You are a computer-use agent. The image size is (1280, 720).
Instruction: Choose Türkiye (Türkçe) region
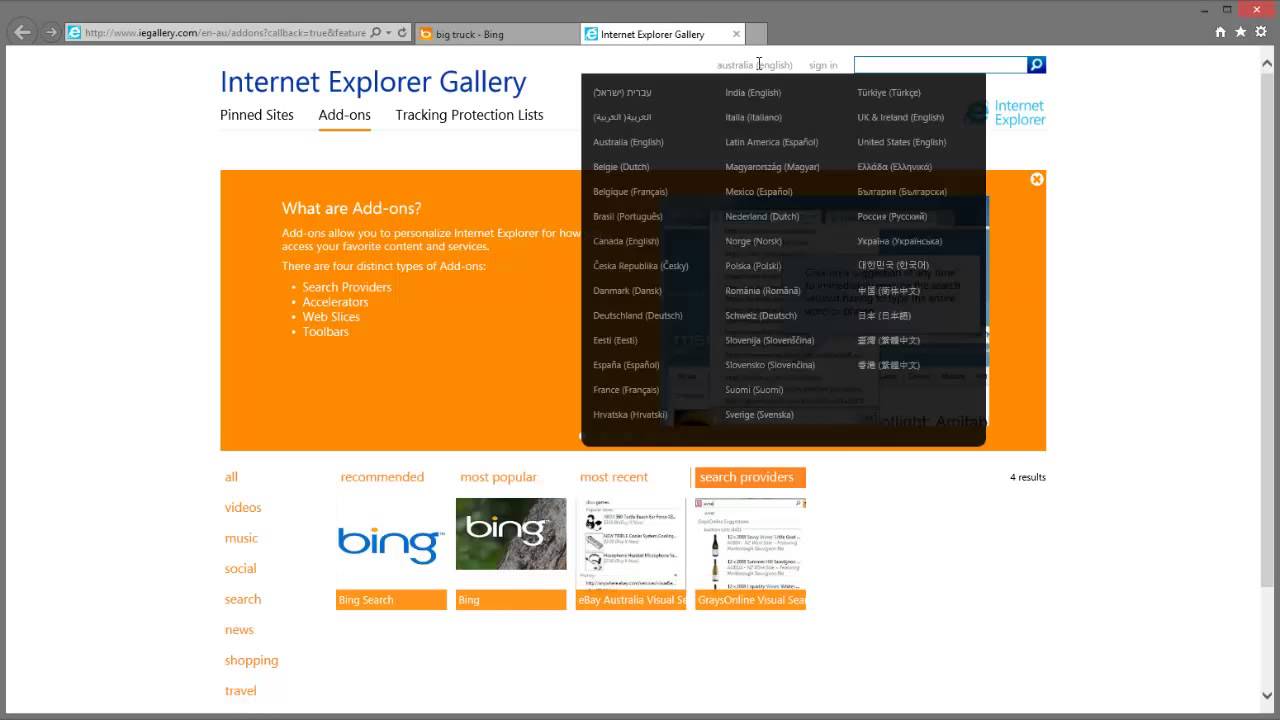coord(889,93)
